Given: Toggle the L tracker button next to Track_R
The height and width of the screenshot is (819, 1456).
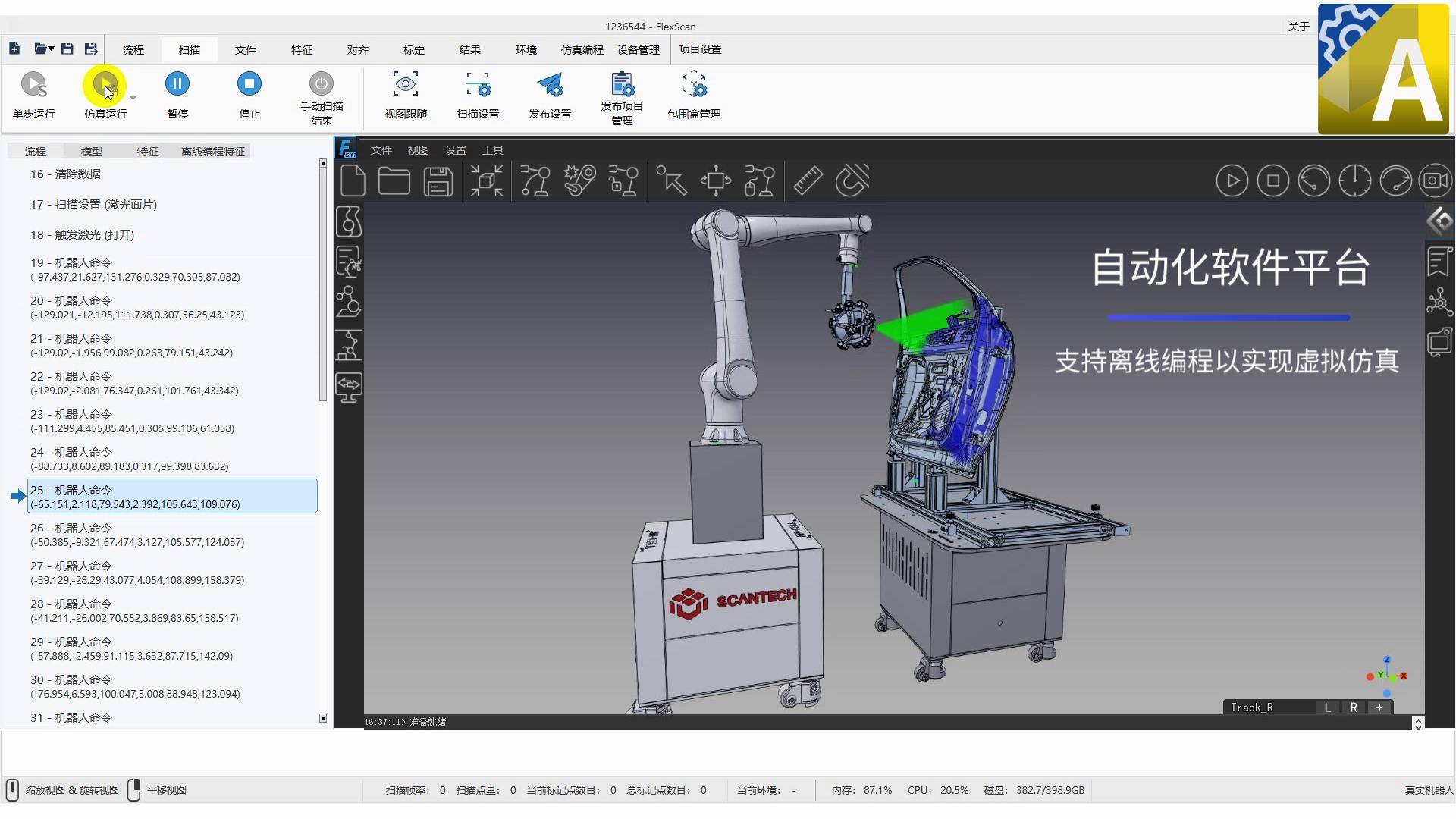Looking at the screenshot, I should click(x=1327, y=707).
